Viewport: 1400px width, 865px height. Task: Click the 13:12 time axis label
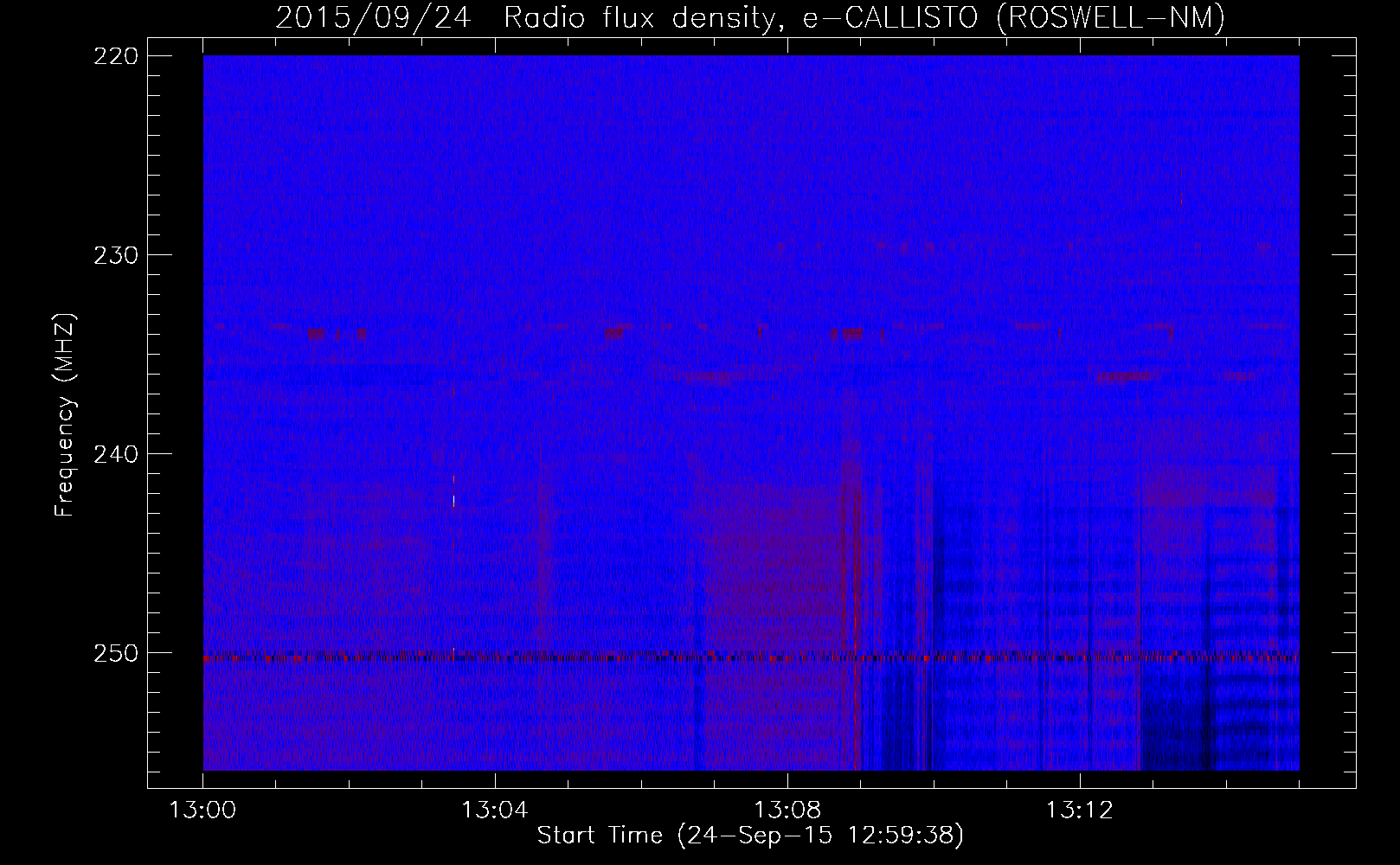(1079, 811)
